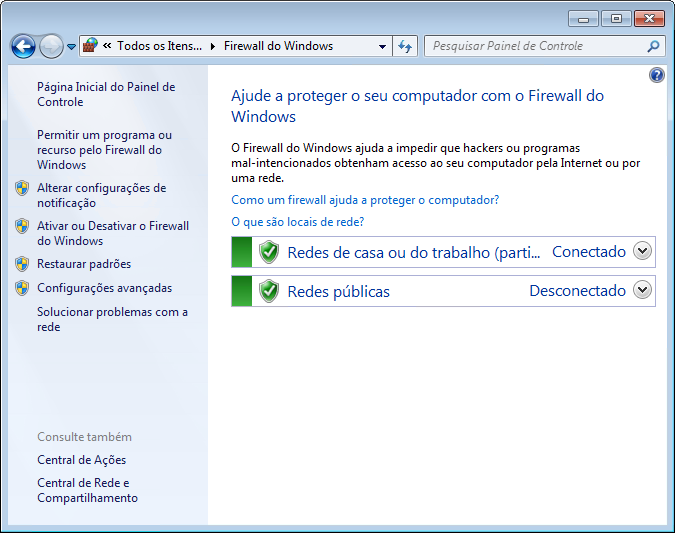Open the address bar history dropdown
Screen dimensions: 675x533
pyautogui.click(x=382, y=46)
